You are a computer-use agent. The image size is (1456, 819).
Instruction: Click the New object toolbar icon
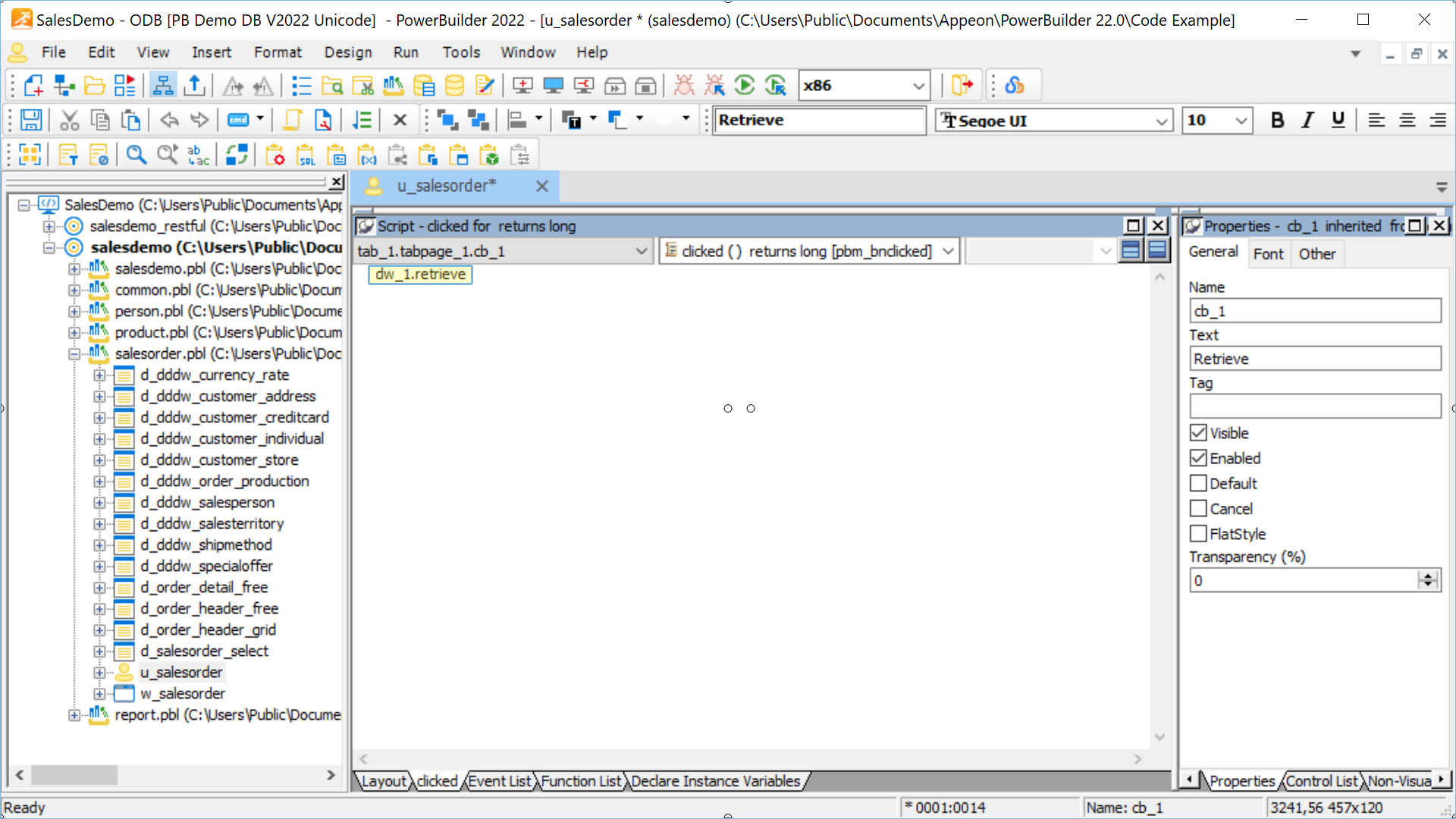[x=33, y=86]
